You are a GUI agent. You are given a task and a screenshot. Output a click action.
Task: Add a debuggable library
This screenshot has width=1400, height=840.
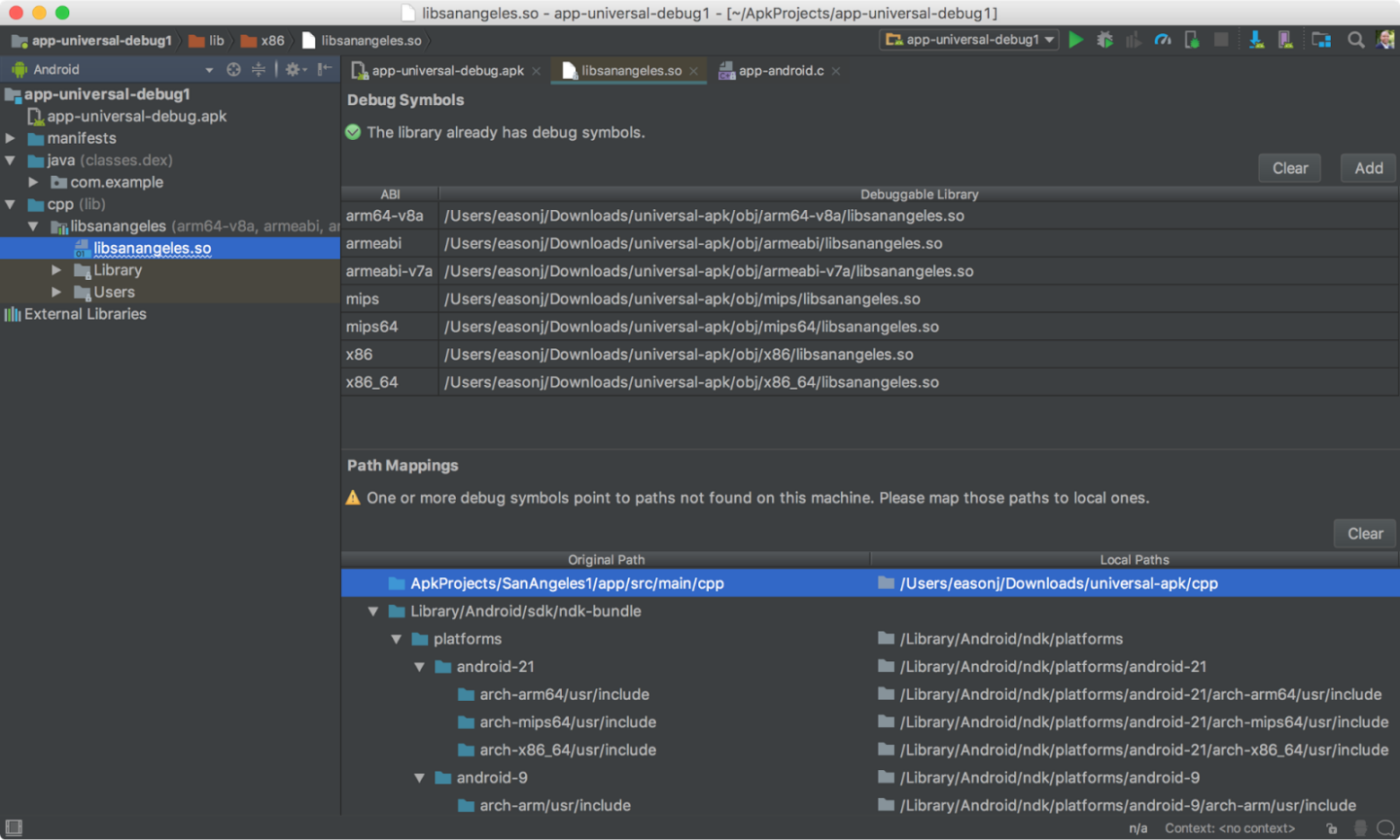(1368, 167)
